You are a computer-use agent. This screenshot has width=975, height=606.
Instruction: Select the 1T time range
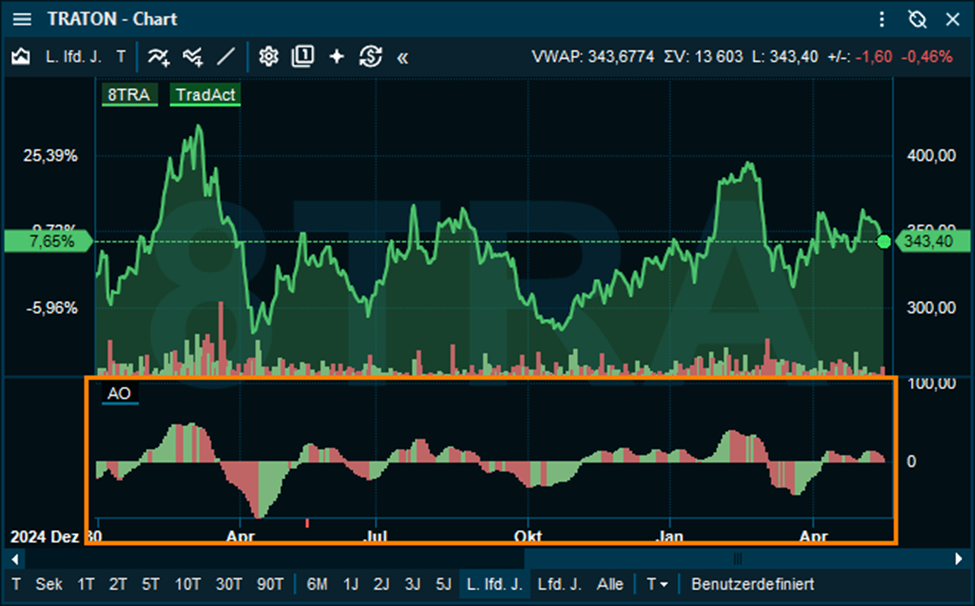pyautogui.click(x=86, y=584)
